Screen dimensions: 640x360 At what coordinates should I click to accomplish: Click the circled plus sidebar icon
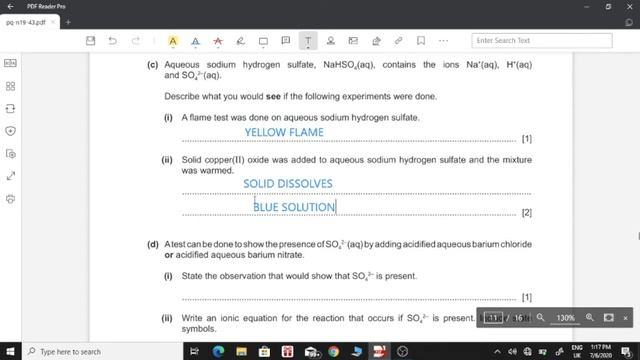(10, 131)
